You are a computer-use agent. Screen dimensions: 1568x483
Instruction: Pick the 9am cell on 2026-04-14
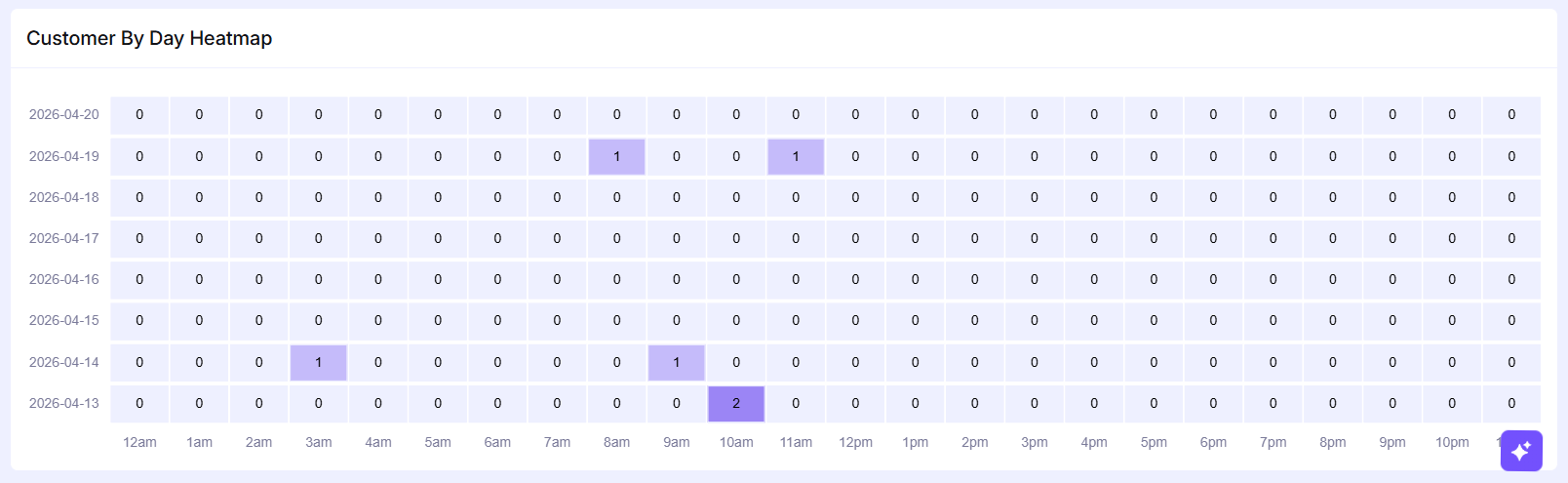(677, 363)
